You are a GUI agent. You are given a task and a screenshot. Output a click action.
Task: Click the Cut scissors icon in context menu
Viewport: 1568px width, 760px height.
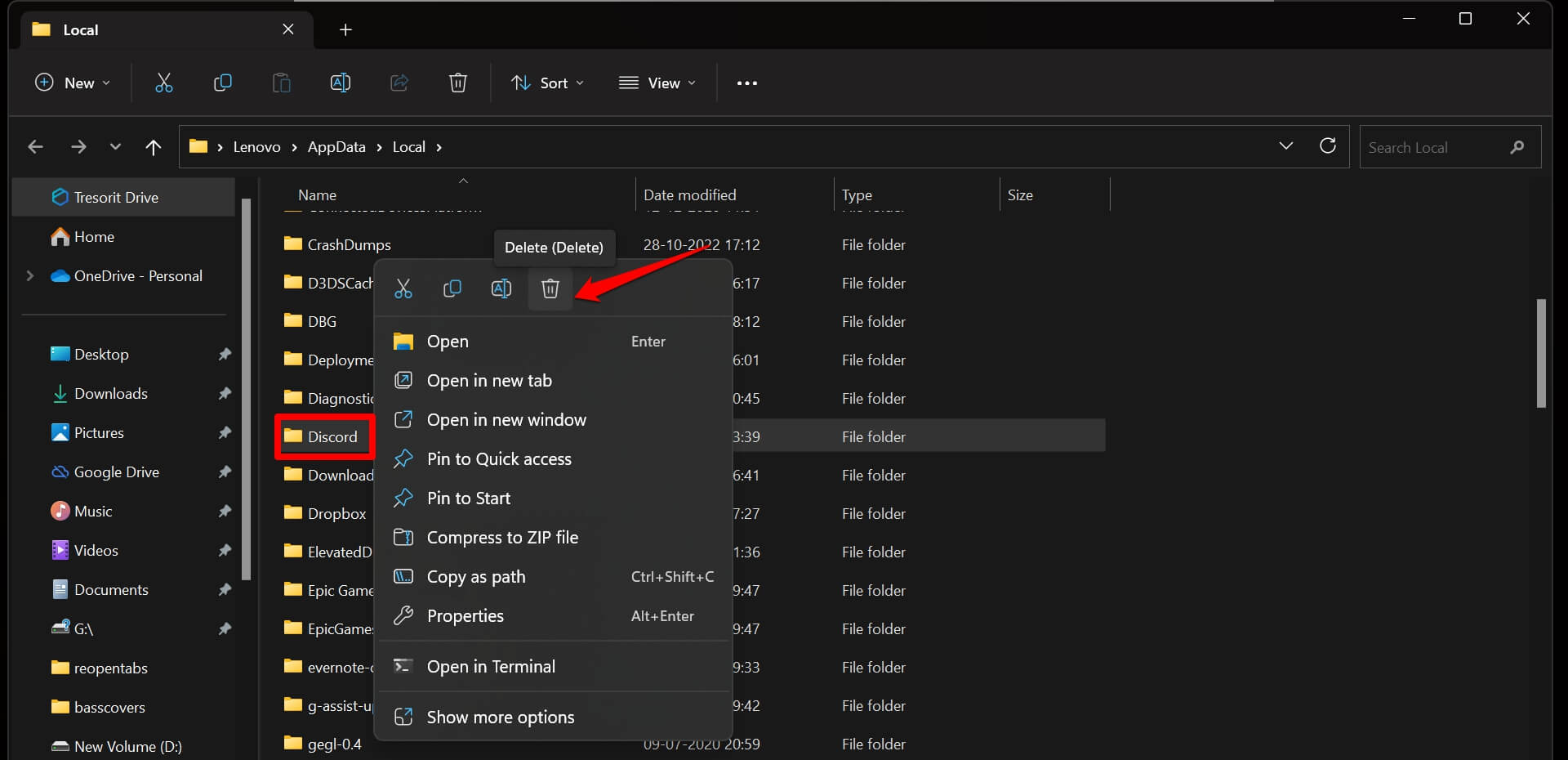pyautogui.click(x=403, y=288)
